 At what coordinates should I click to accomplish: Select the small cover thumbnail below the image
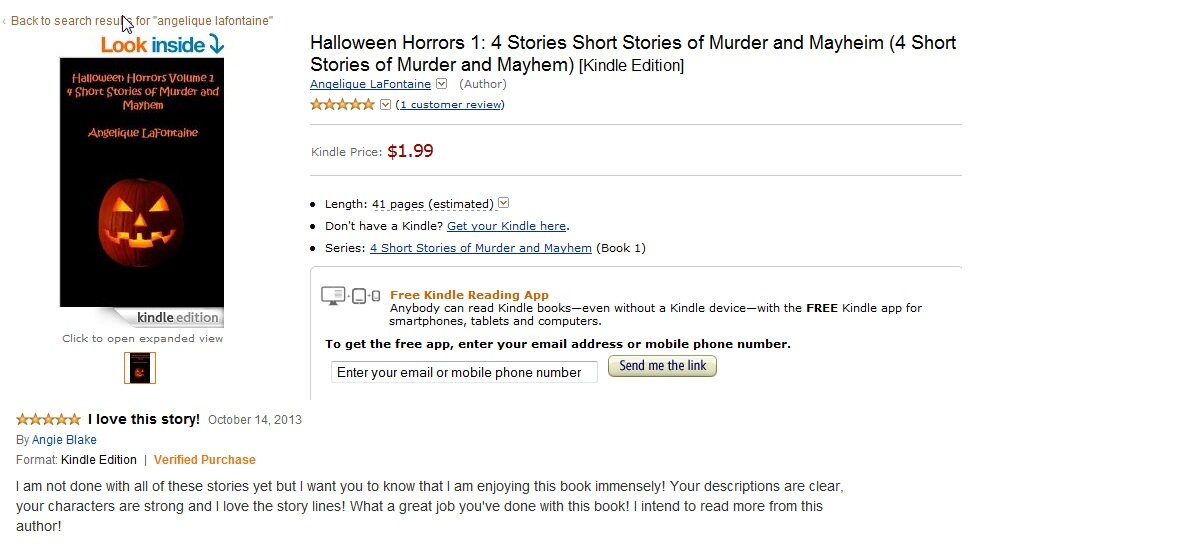140,368
